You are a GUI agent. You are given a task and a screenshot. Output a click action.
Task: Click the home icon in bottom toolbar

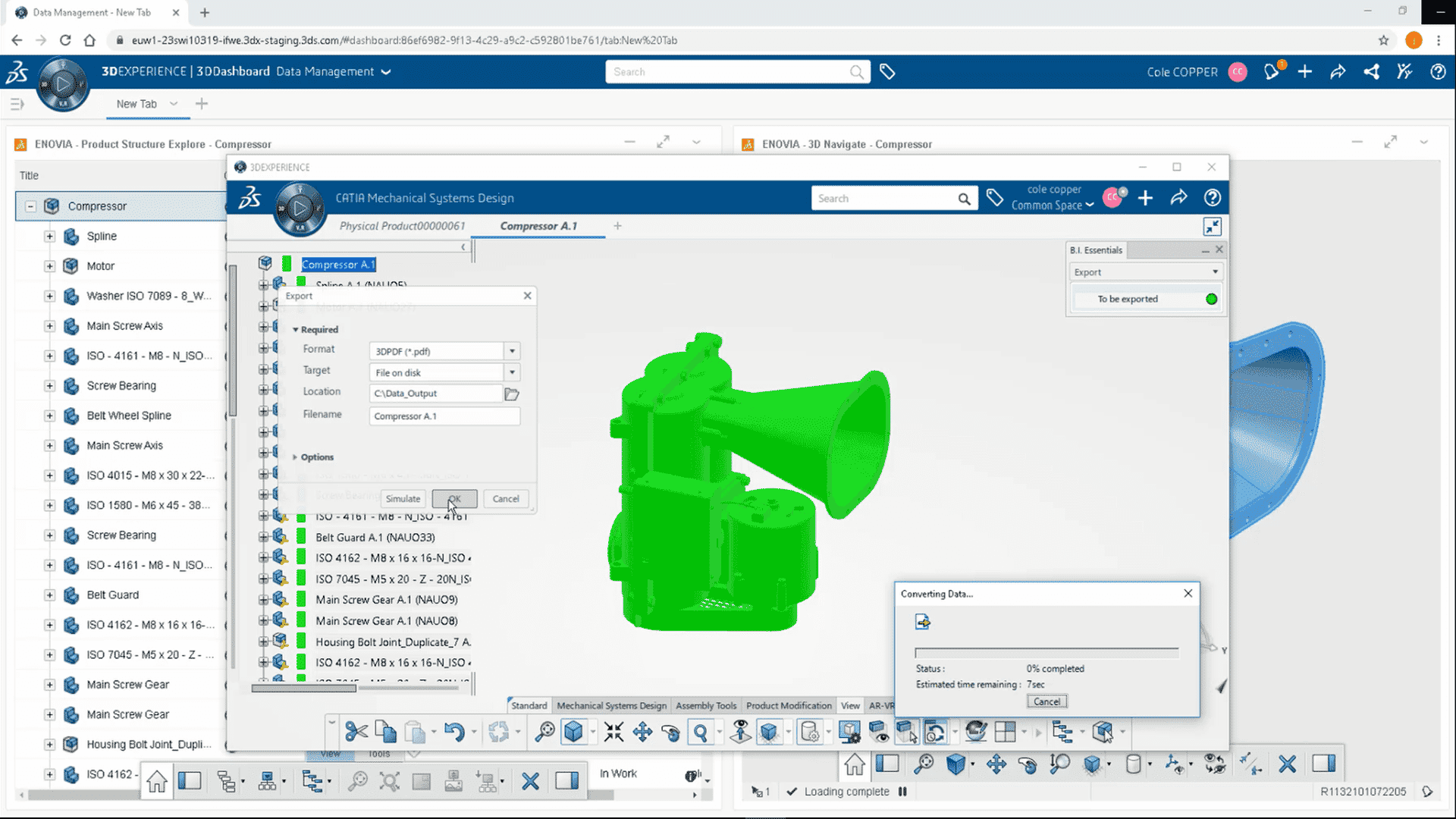coord(157,781)
